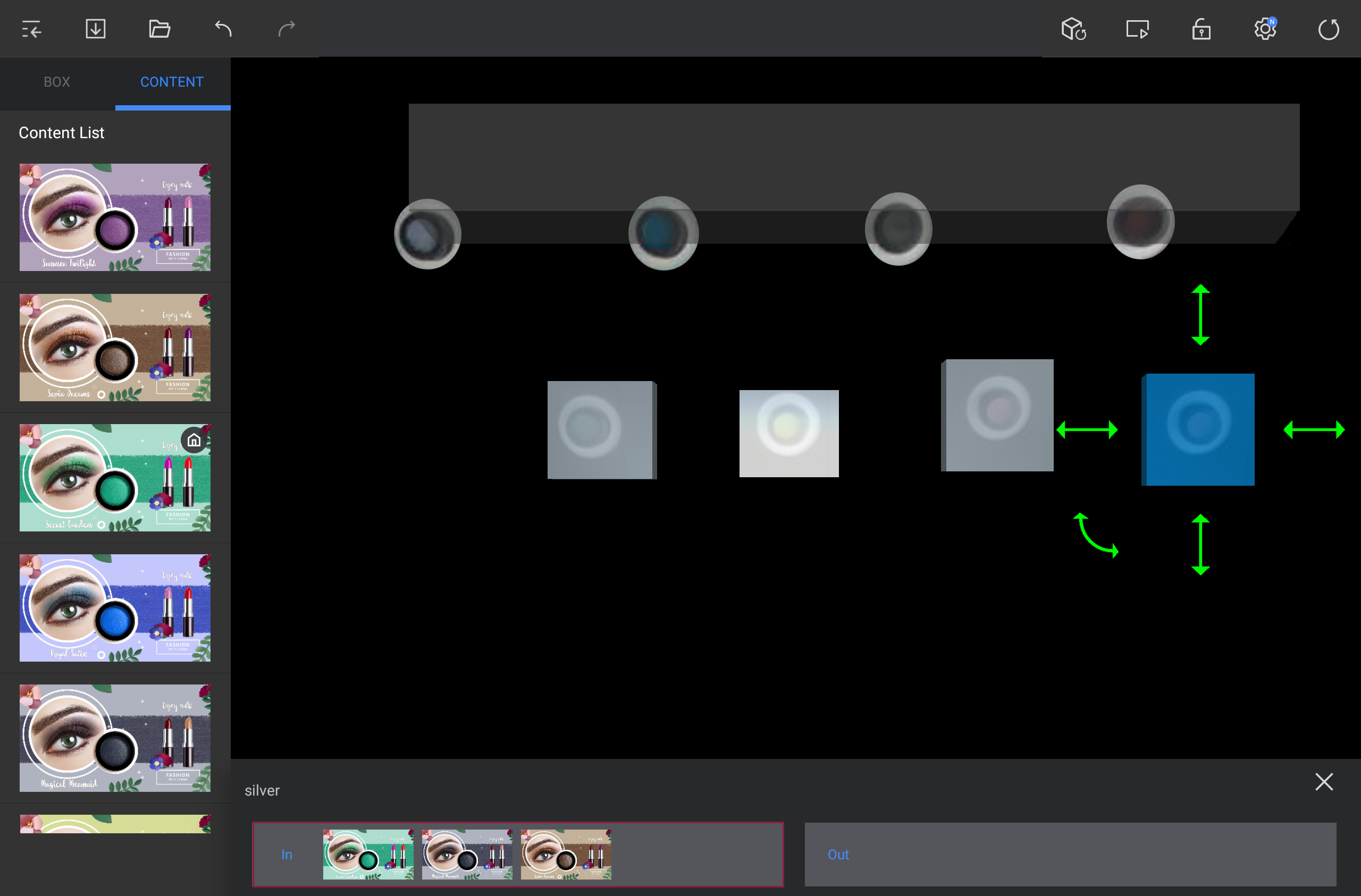Click the home icon on green thumbnail
The width and height of the screenshot is (1361, 896).
click(195, 440)
